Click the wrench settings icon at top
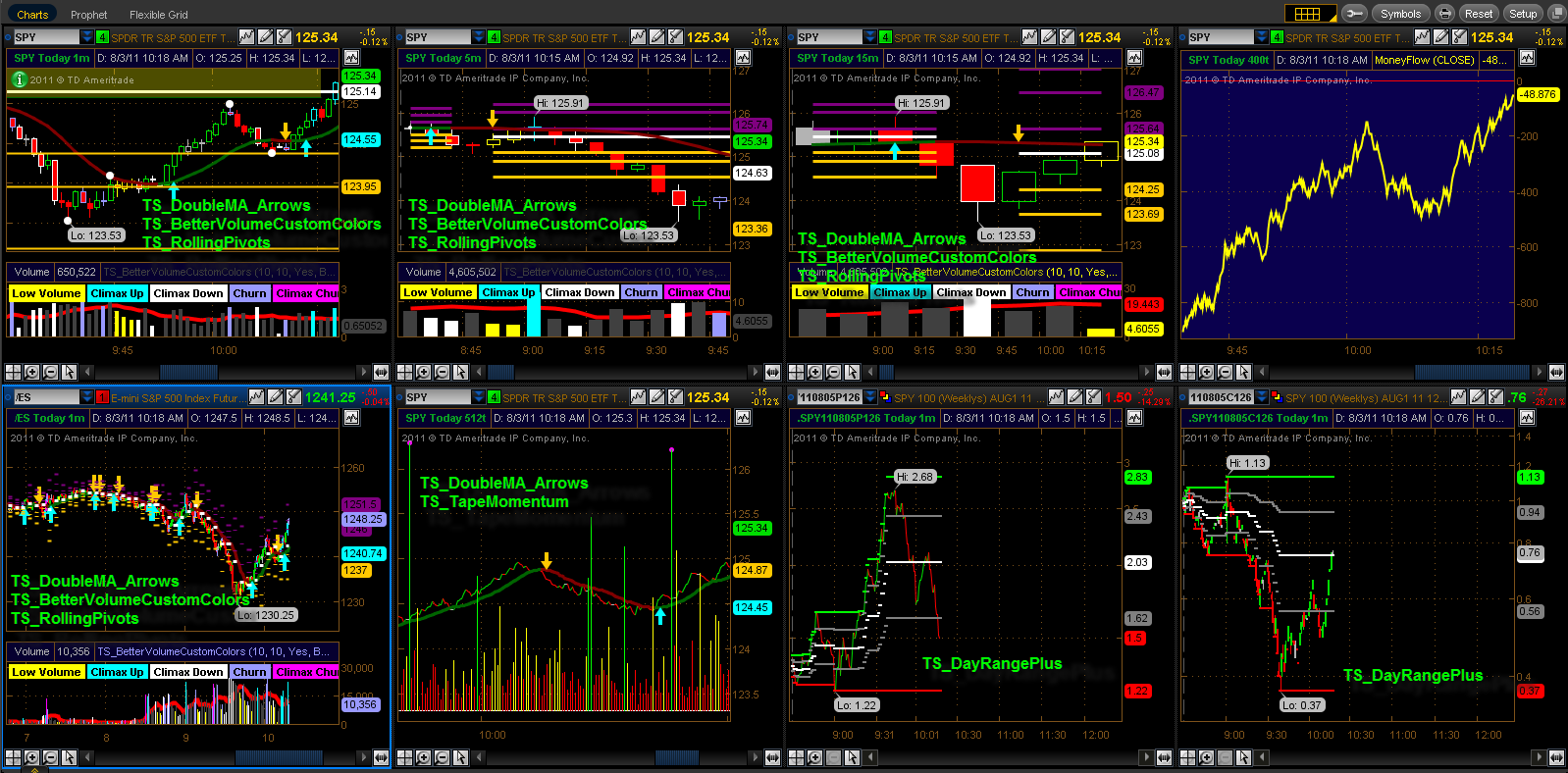 coord(1354,14)
